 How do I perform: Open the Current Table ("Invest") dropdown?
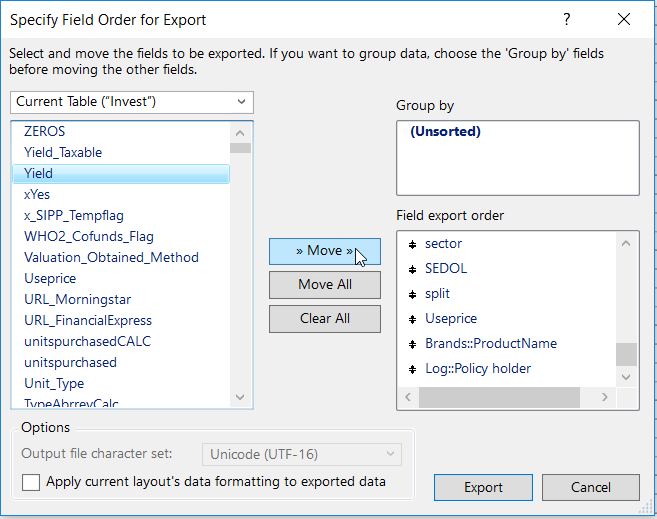[x=132, y=102]
